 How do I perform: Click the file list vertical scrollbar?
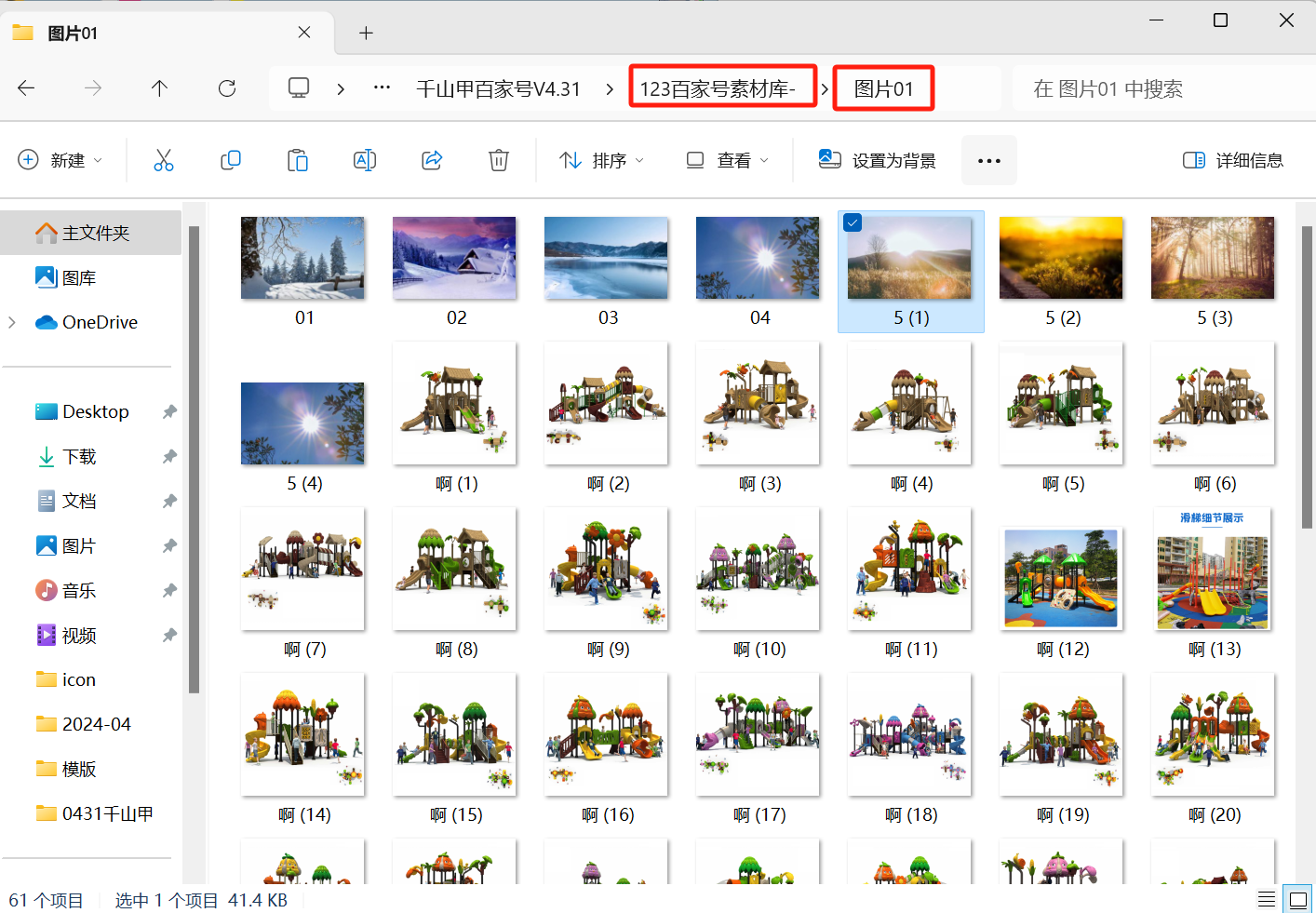(1307, 377)
